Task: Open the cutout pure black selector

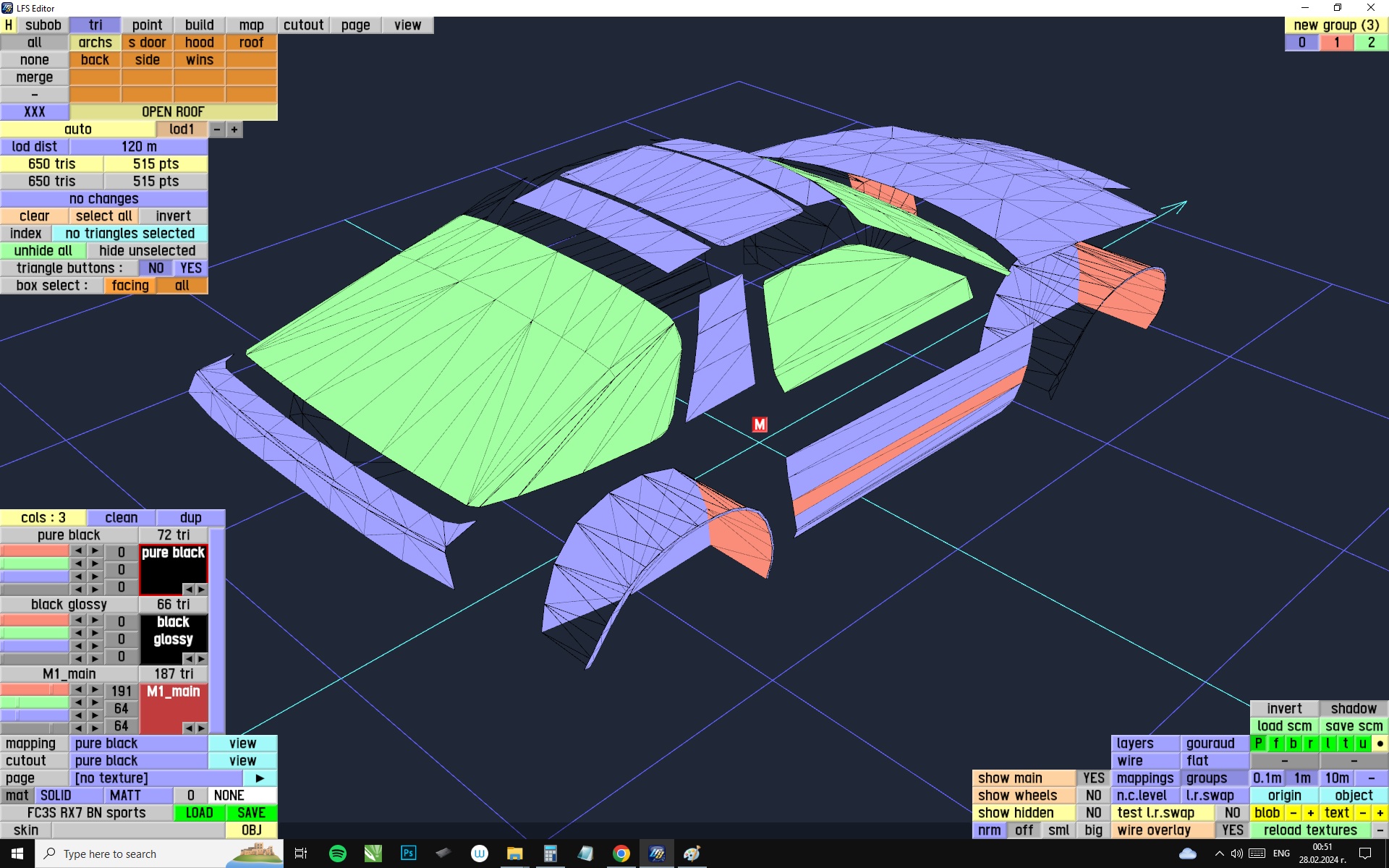Action: pos(138,761)
